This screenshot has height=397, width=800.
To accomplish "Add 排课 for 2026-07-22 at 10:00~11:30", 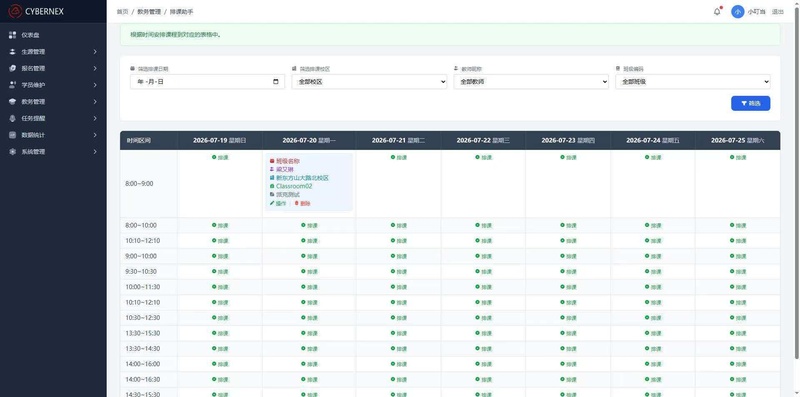I will coord(483,287).
